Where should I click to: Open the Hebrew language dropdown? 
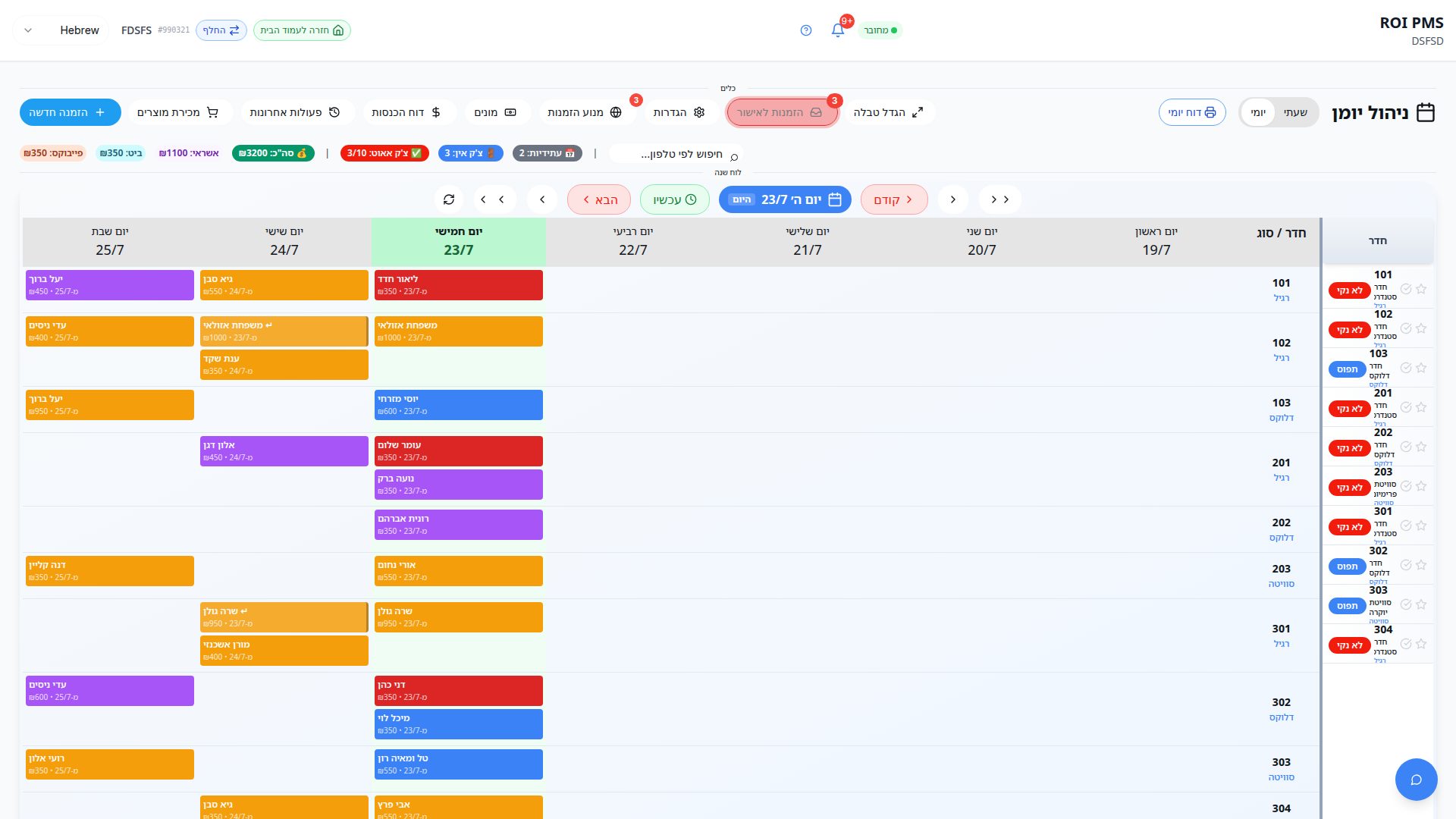(61, 30)
